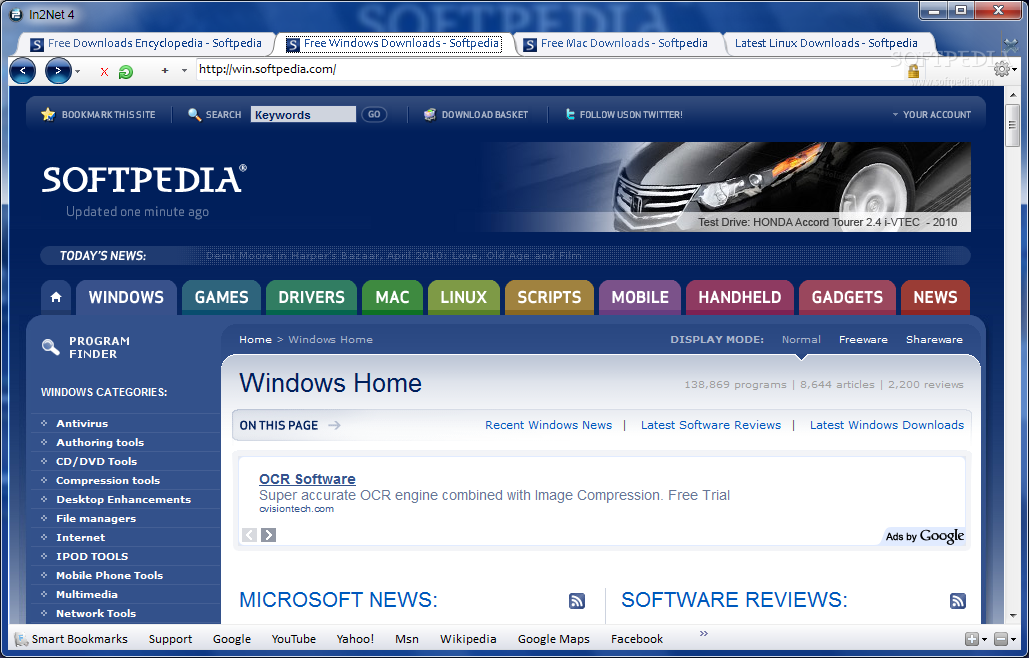The height and width of the screenshot is (658, 1029).
Task: Click the Home breadcrumb link
Action: click(x=255, y=339)
